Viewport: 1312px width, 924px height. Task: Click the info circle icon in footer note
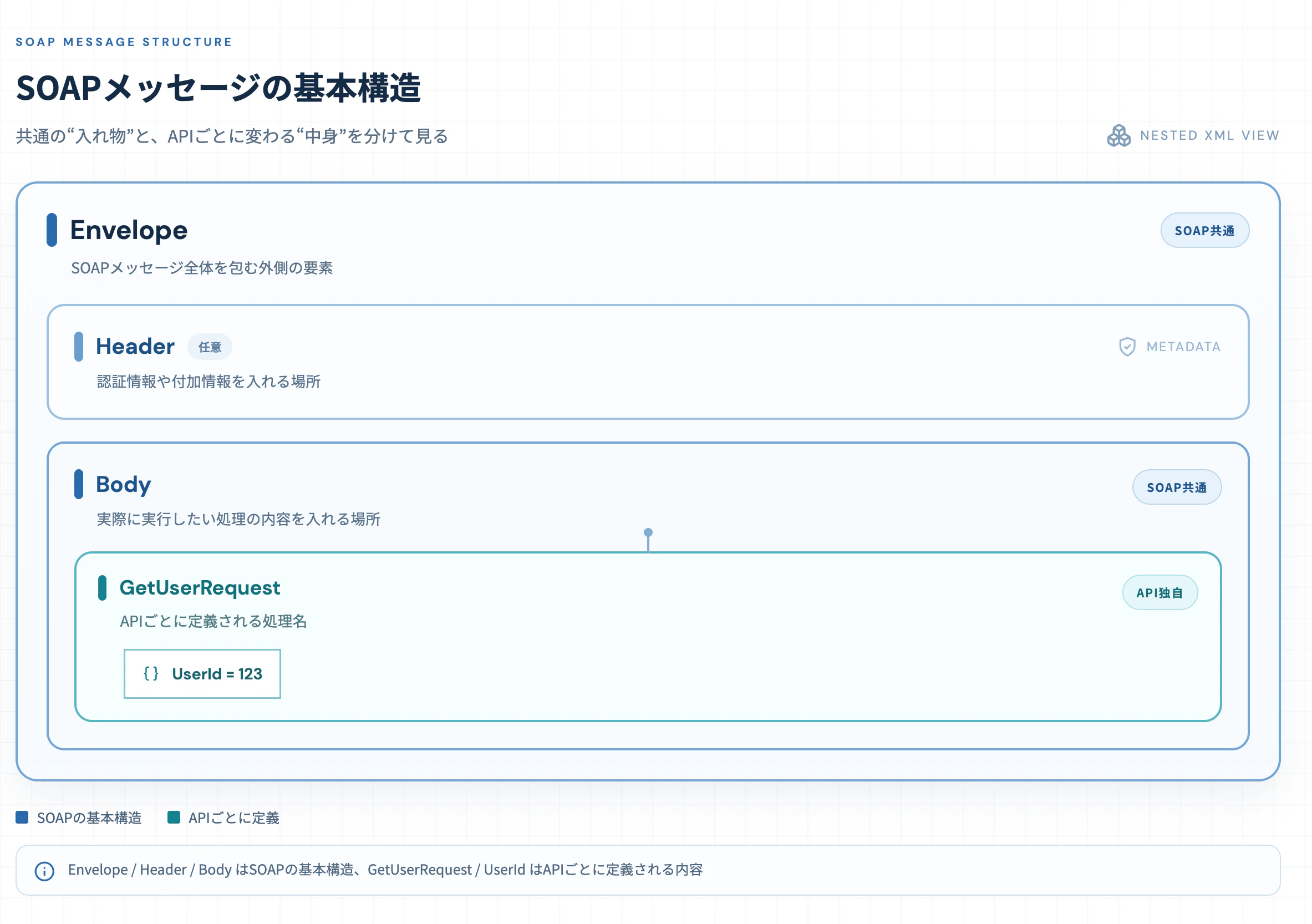coord(44,871)
